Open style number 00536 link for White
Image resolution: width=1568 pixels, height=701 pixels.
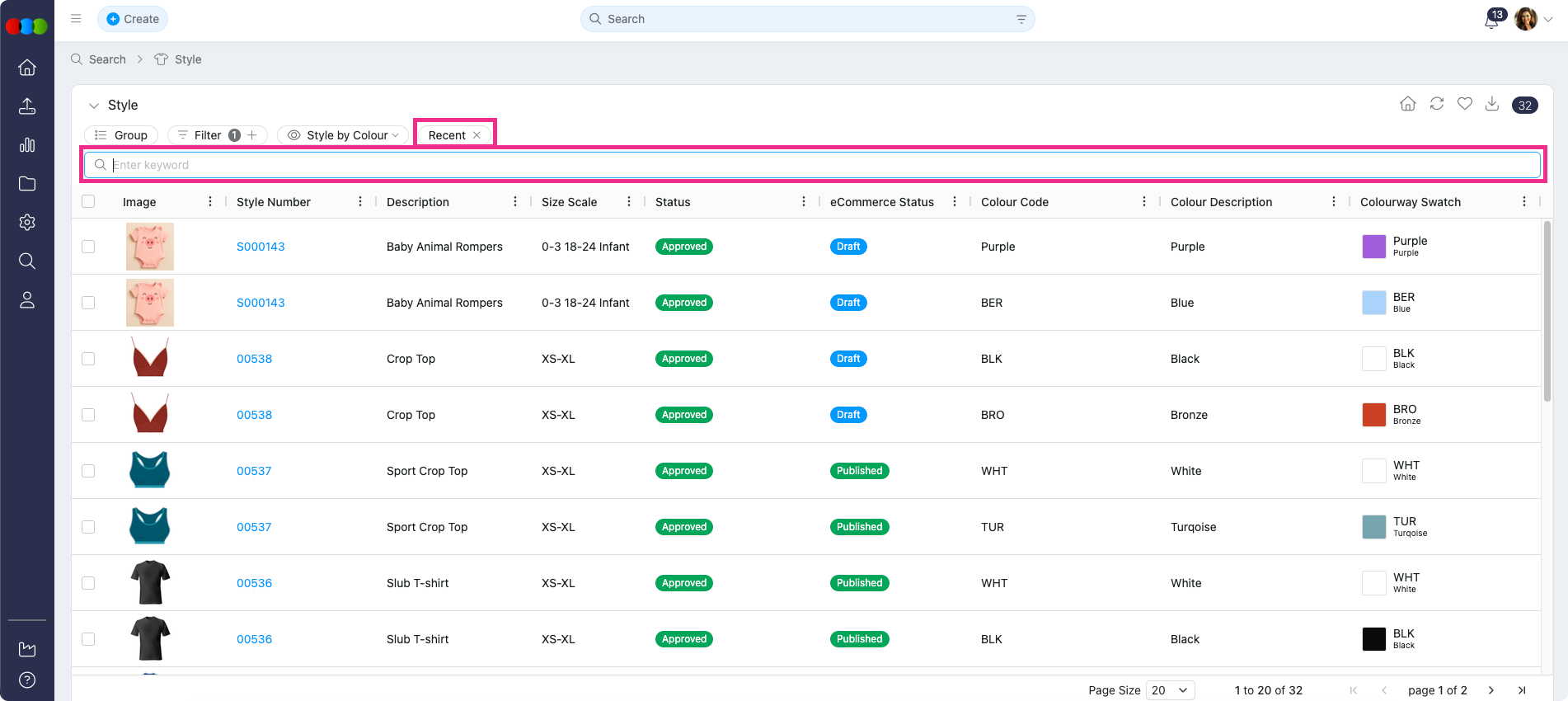click(x=254, y=583)
